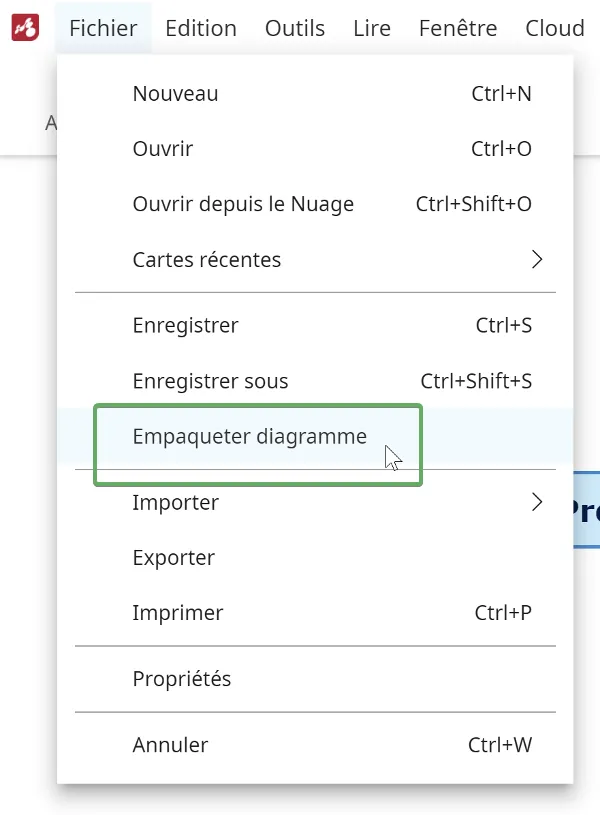Click Annuler at menu bottom
Viewport: 600px width, 815px height.
[170, 745]
